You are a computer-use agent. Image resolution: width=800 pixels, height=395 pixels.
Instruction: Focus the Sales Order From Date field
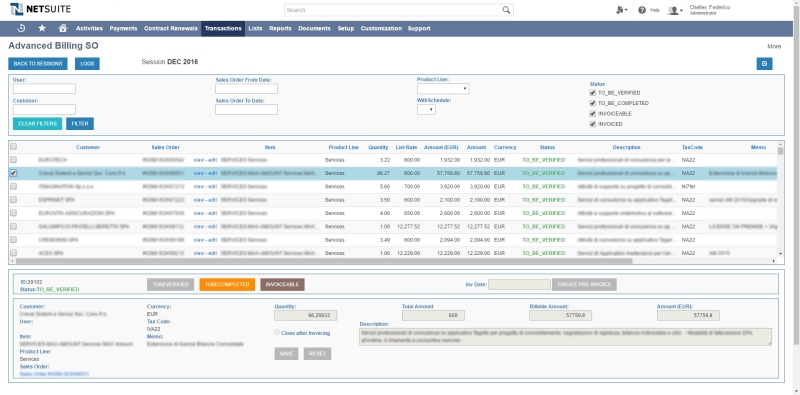click(x=246, y=89)
